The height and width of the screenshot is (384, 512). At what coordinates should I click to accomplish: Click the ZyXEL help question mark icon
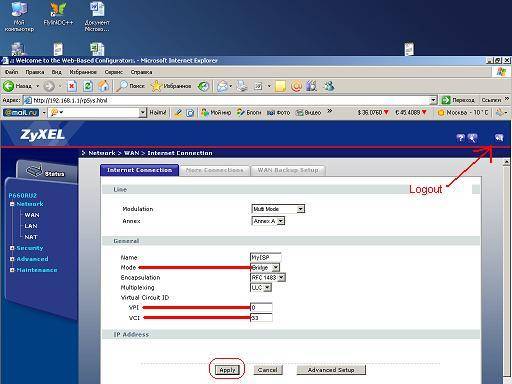(460, 138)
